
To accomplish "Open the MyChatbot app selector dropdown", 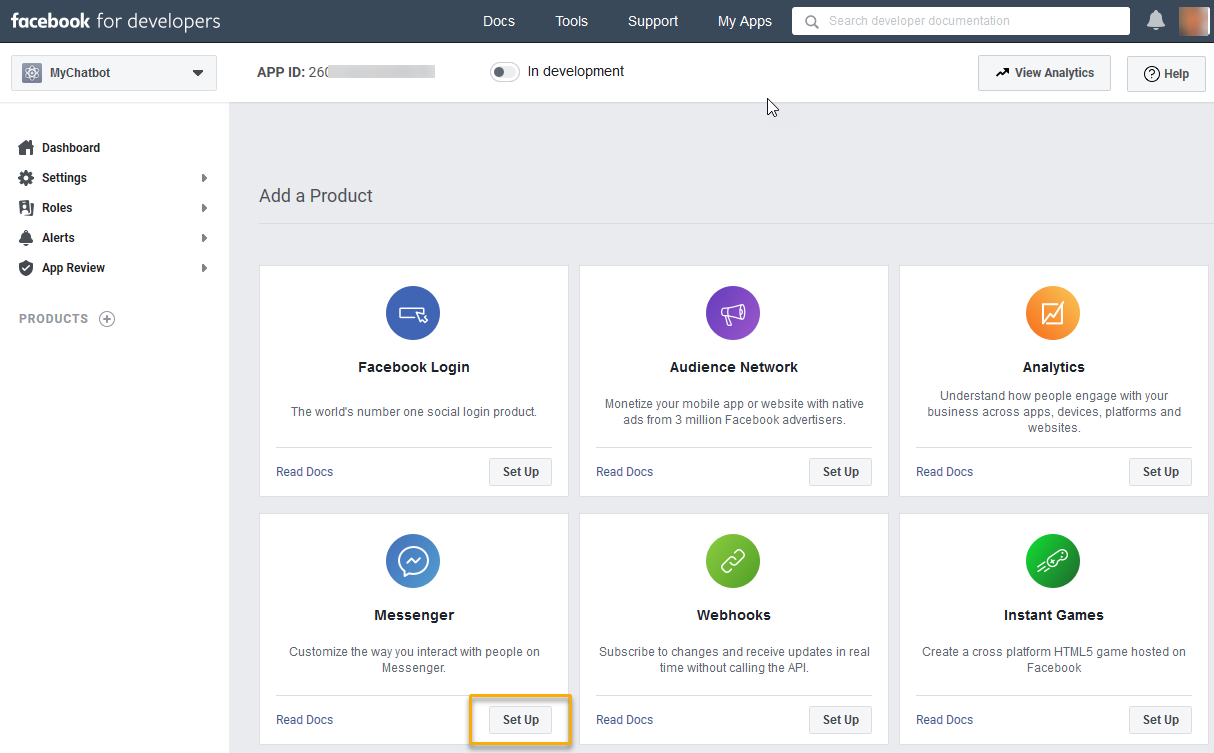I will 114,73.
